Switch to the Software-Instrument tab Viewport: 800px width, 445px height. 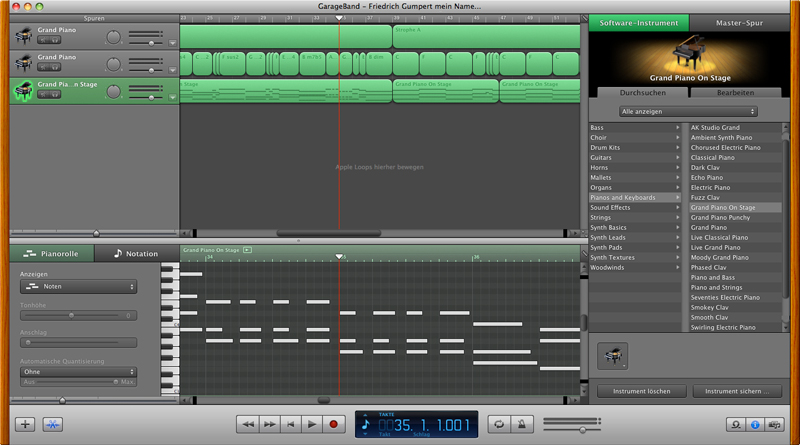[639, 23]
